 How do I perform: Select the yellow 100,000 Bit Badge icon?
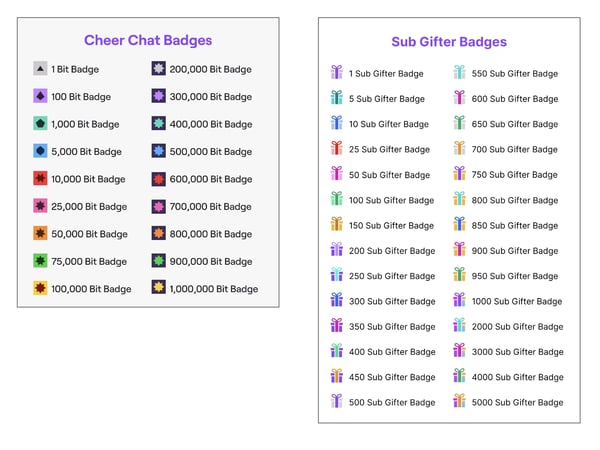click(x=39, y=289)
